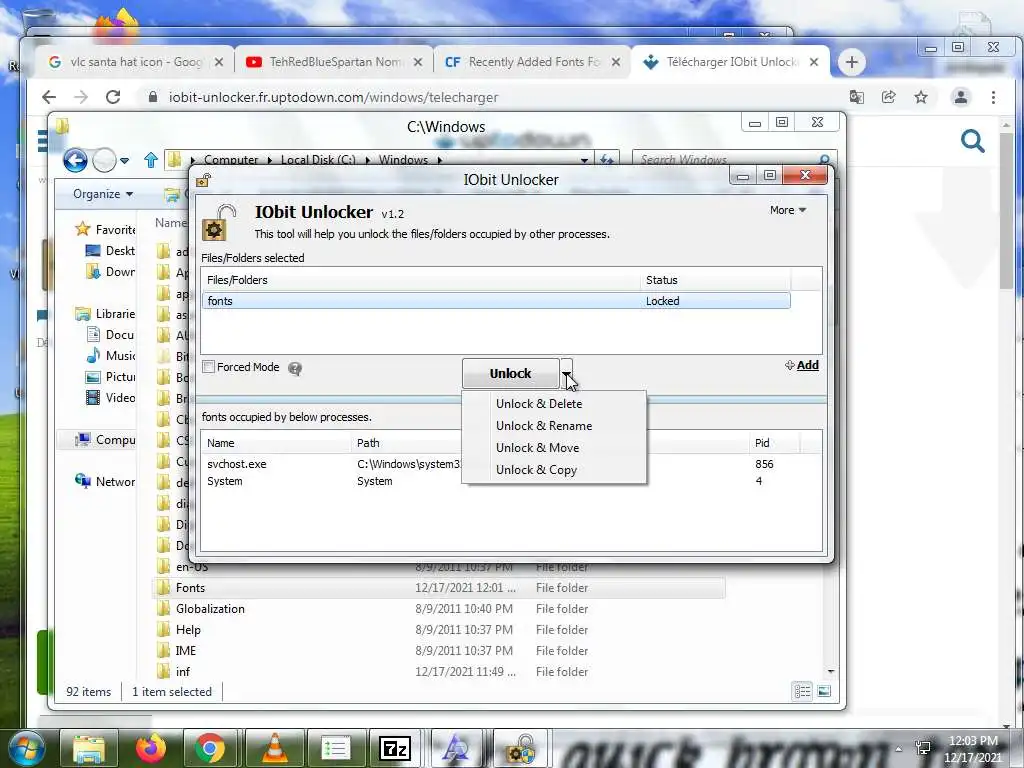Image resolution: width=1024 pixels, height=768 pixels.
Task: Click the Explorer address bar history dropdown
Action: (x=584, y=160)
